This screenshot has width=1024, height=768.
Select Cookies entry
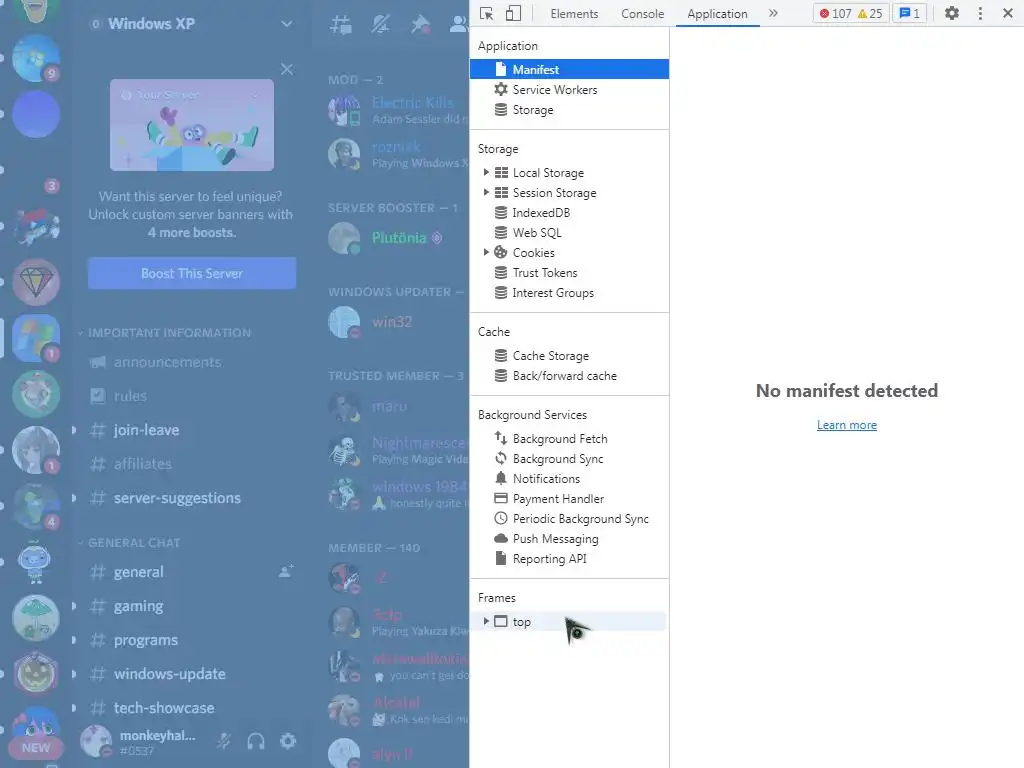pyautogui.click(x=533, y=253)
